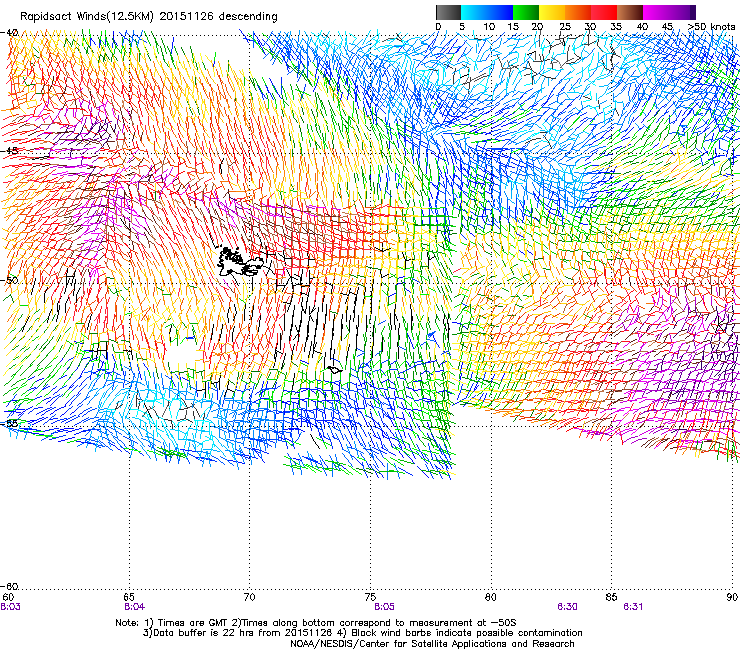Click the purple time label 8:03

[x=10, y=607]
